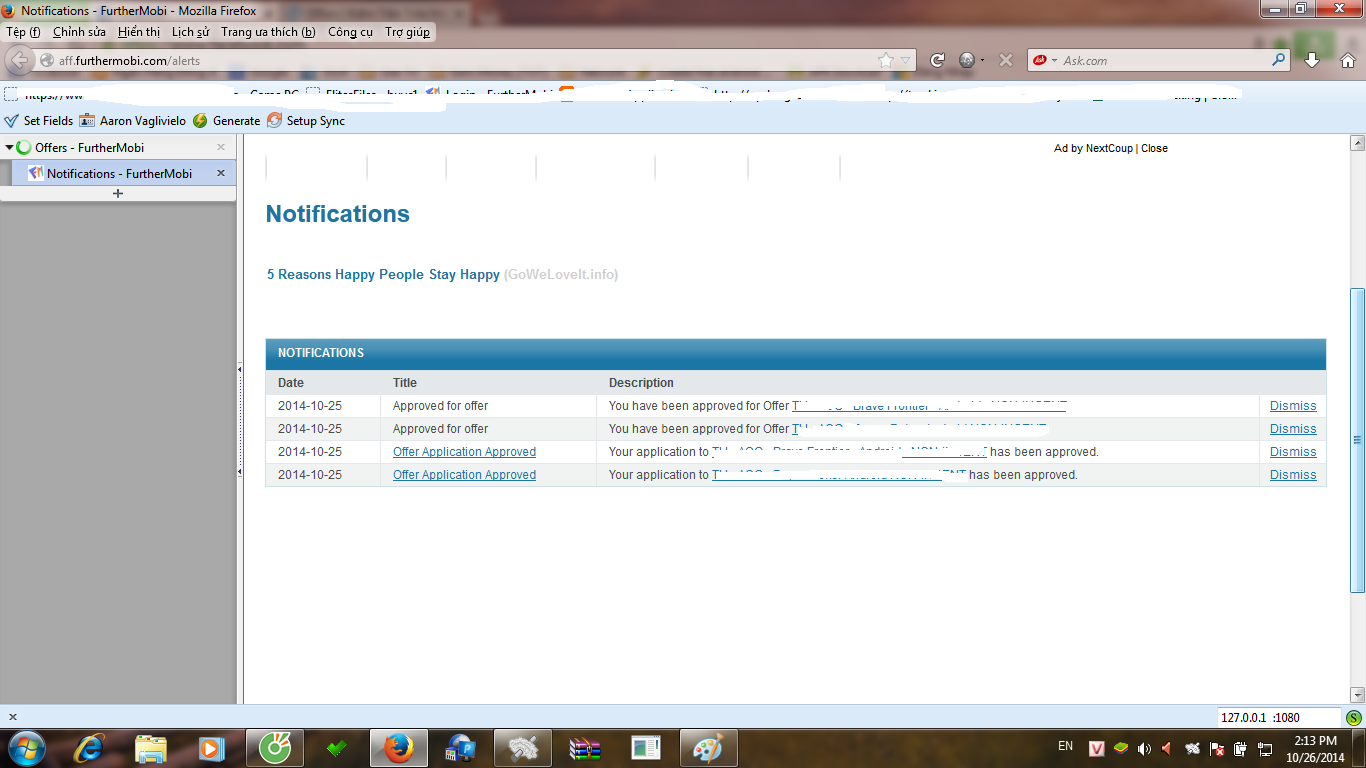Click the scrollbar down arrow
The height and width of the screenshot is (768, 1366).
point(1357,694)
